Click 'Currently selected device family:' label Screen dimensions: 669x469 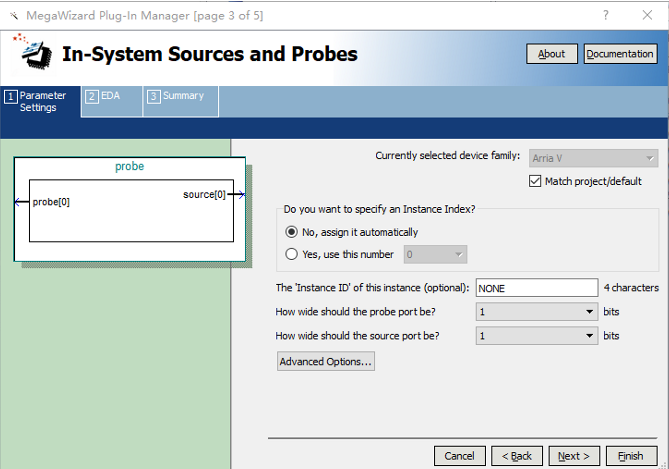448,156
